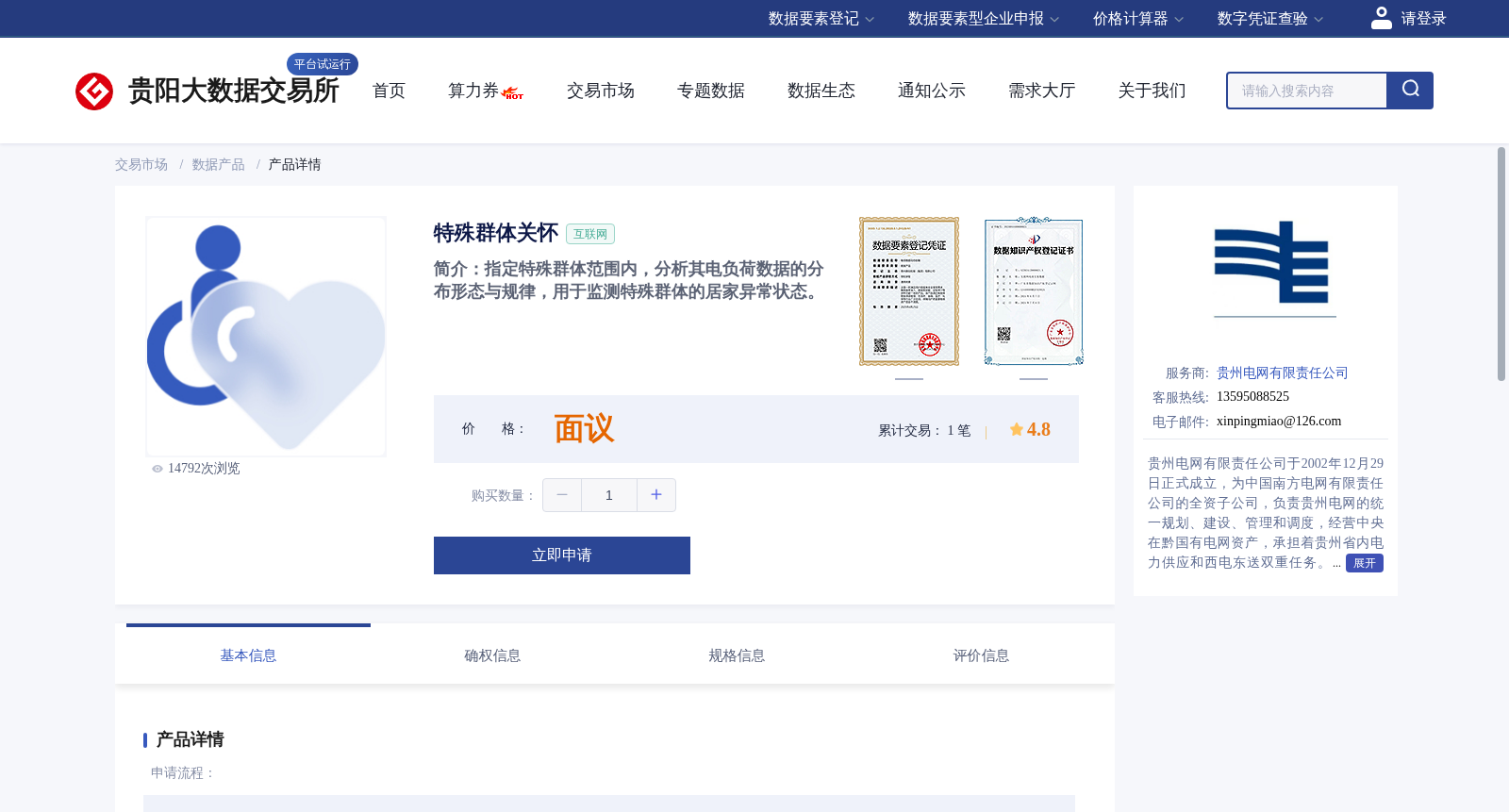Switch to the 确权信息 tab

coord(492,655)
